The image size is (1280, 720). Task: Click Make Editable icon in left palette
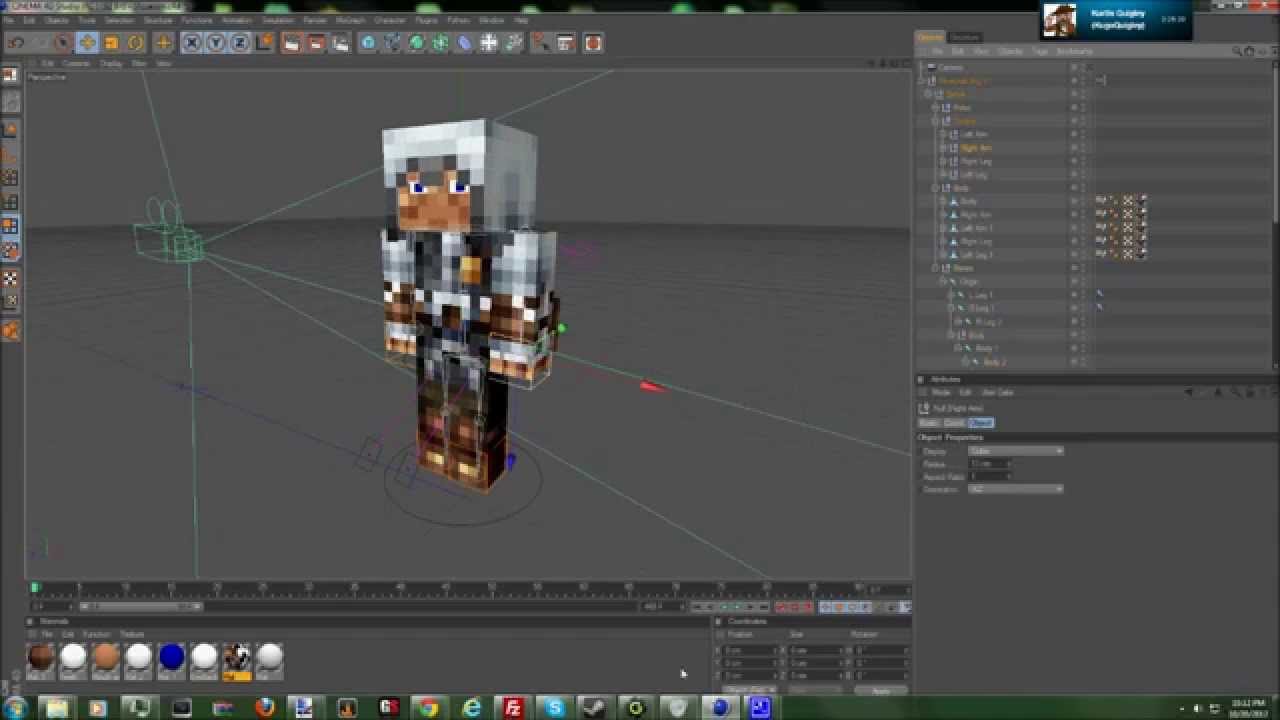point(10,76)
